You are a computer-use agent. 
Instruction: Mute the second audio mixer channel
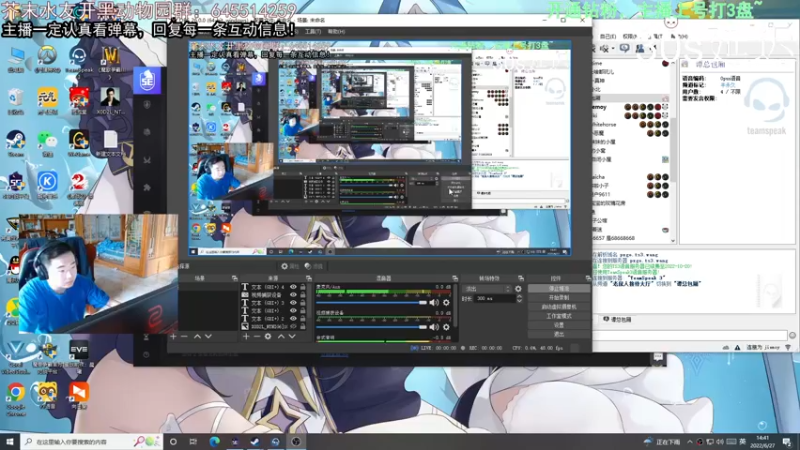coord(434,327)
